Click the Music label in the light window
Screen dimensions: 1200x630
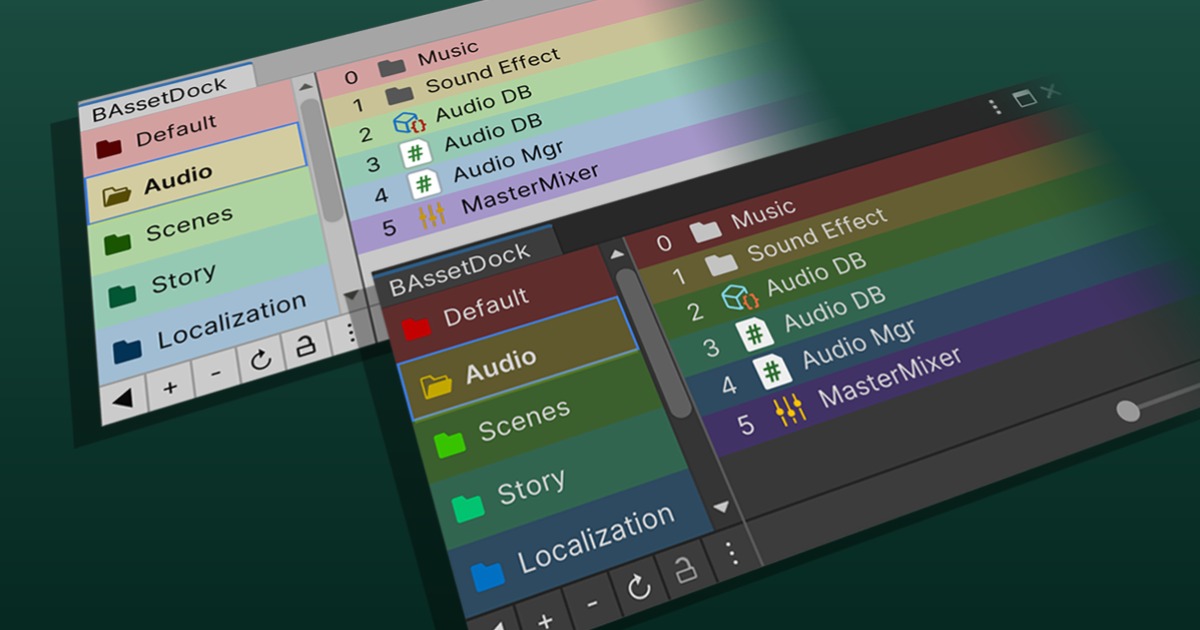(x=448, y=52)
